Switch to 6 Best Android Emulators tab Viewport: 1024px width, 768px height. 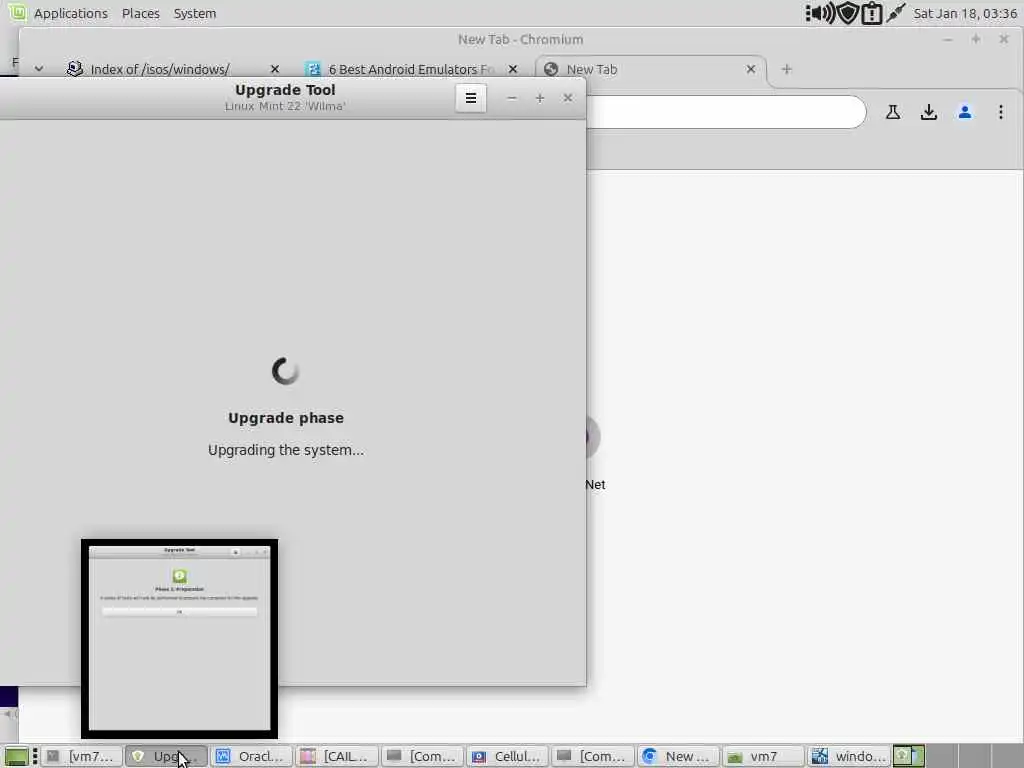pos(411,69)
